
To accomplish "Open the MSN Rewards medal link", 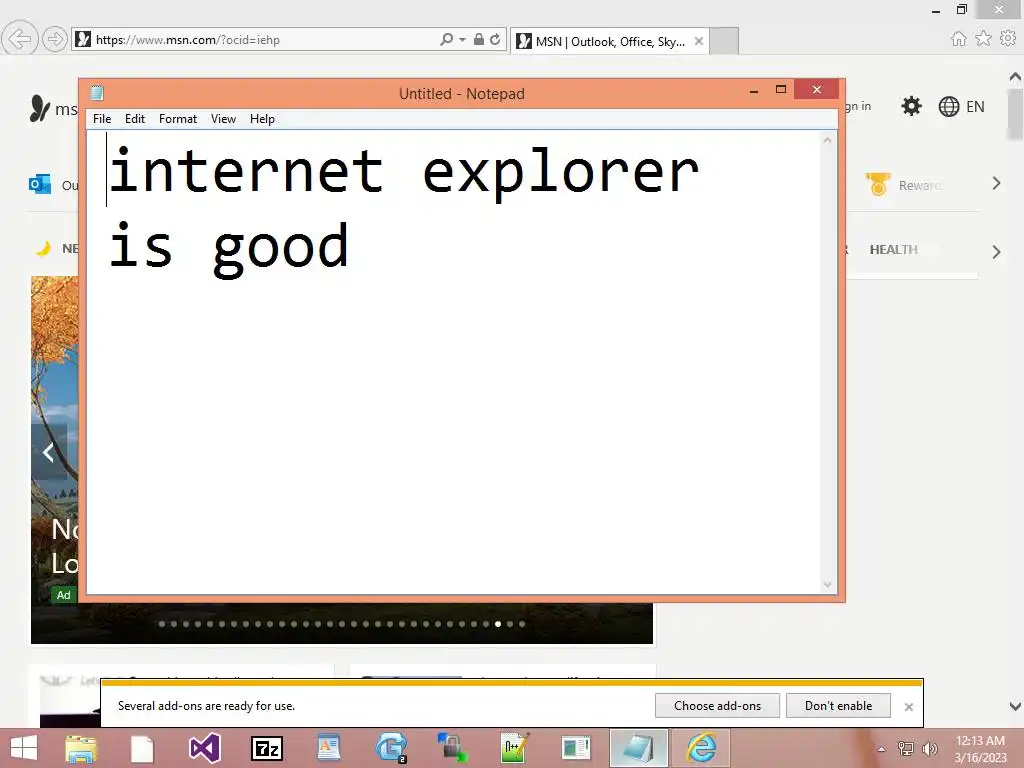I will pos(878,185).
